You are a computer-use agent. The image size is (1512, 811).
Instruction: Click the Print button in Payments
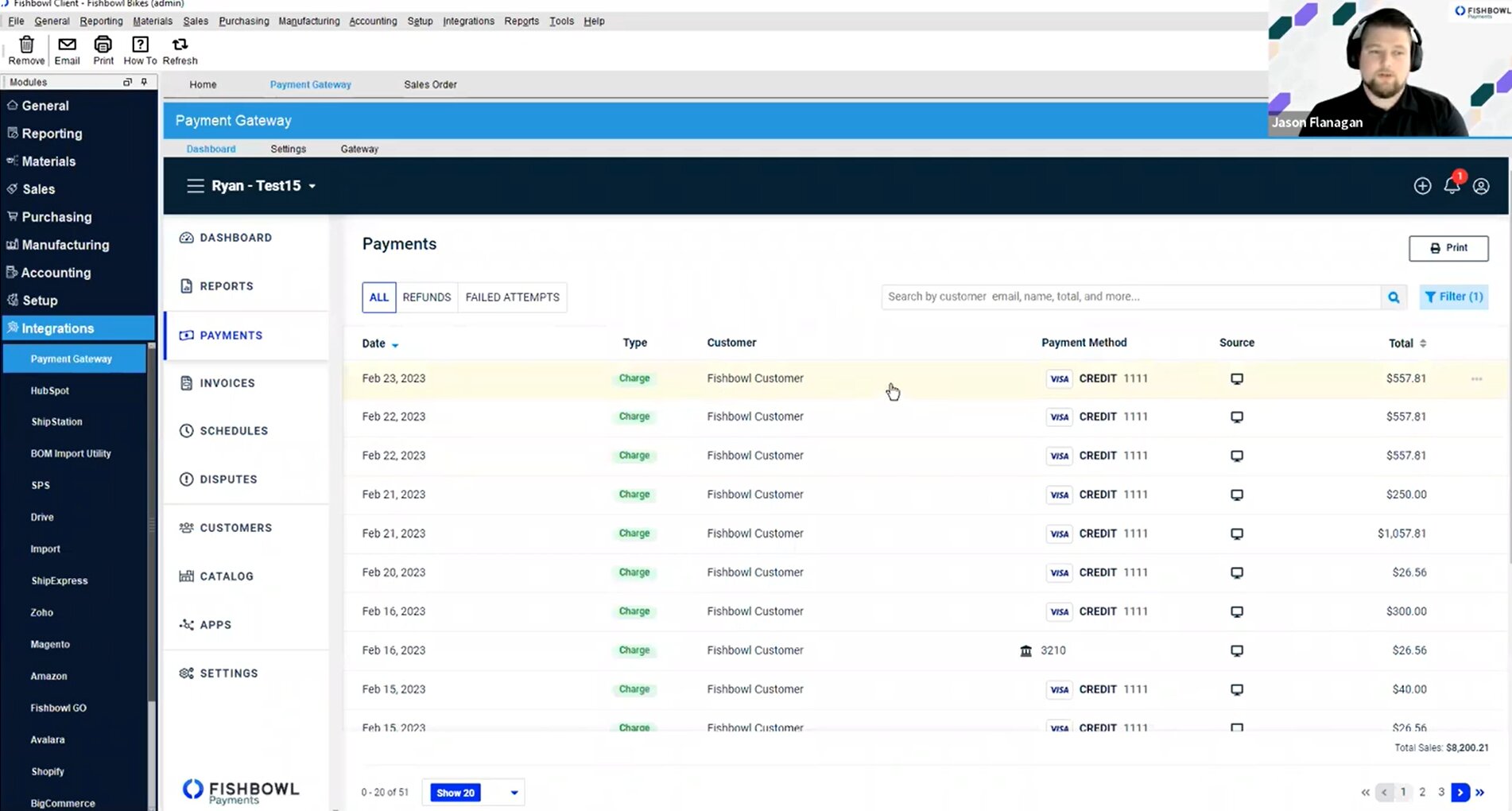pos(1448,248)
